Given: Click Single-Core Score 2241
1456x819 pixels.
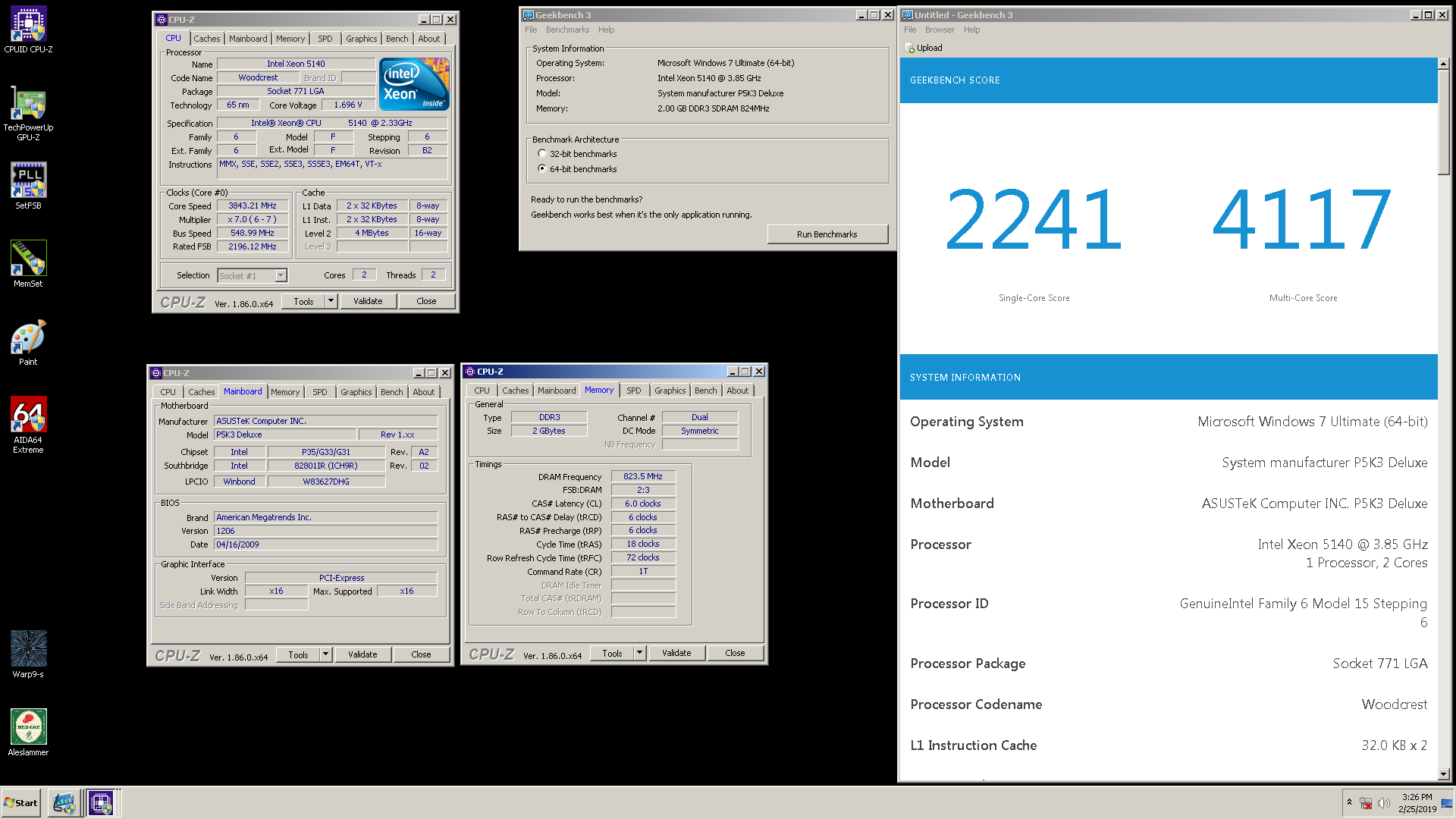Looking at the screenshot, I should [x=1034, y=219].
